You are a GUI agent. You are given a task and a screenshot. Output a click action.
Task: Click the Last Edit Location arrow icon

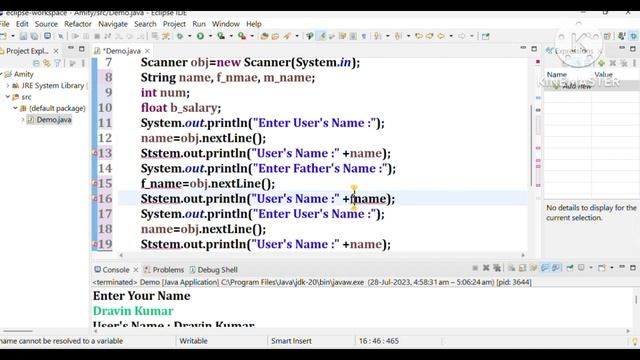point(419,36)
